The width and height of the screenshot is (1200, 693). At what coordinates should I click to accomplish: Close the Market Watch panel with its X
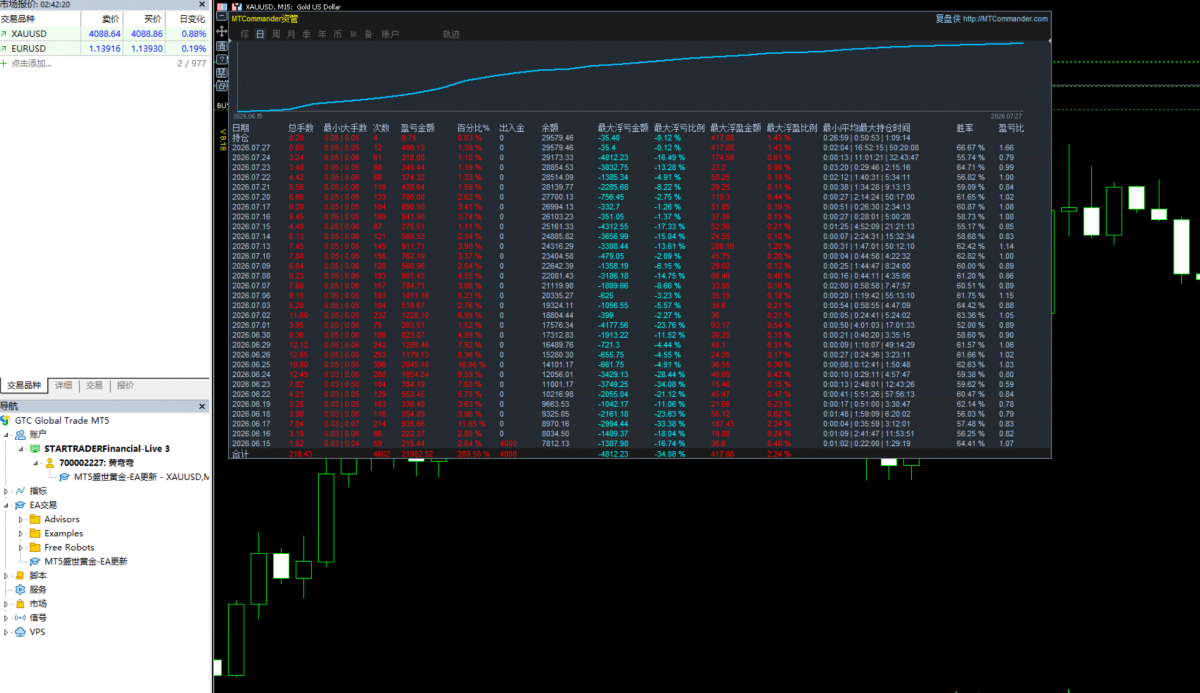(x=203, y=4)
